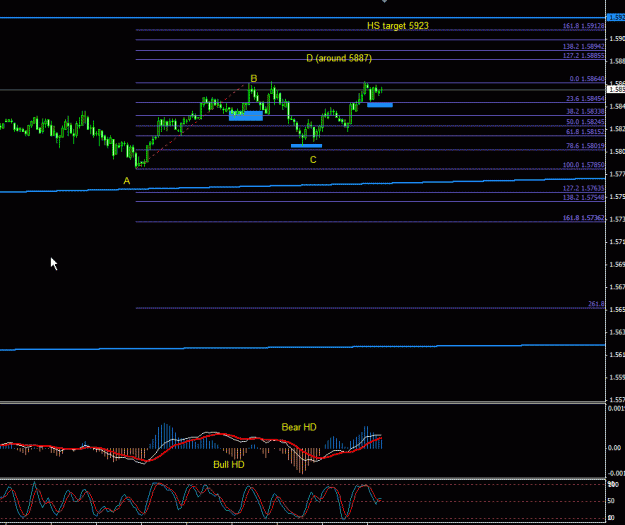Viewport: 625px width, 525px height.
Task: Click Fibonacci label "161.8 1.59128"
Action: pyautogui.click(x=584, y=26)
